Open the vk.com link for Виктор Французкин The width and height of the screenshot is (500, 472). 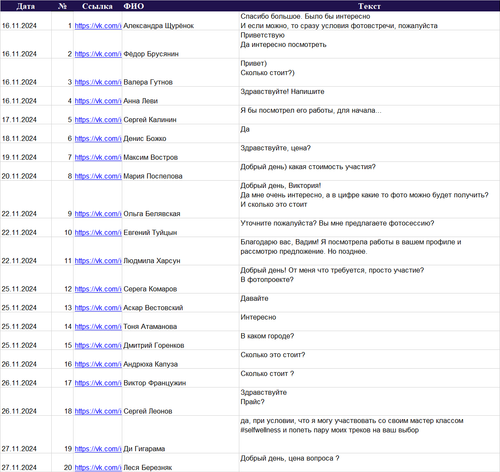pos(98,383)
